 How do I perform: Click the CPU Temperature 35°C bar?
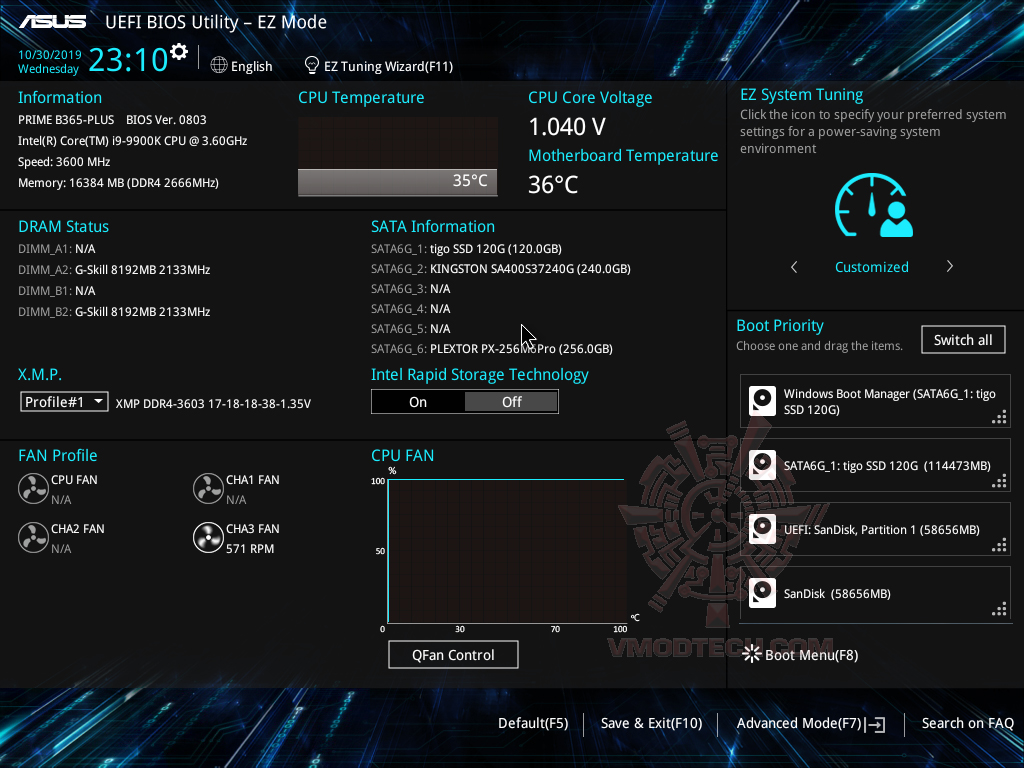coord(397,182)
